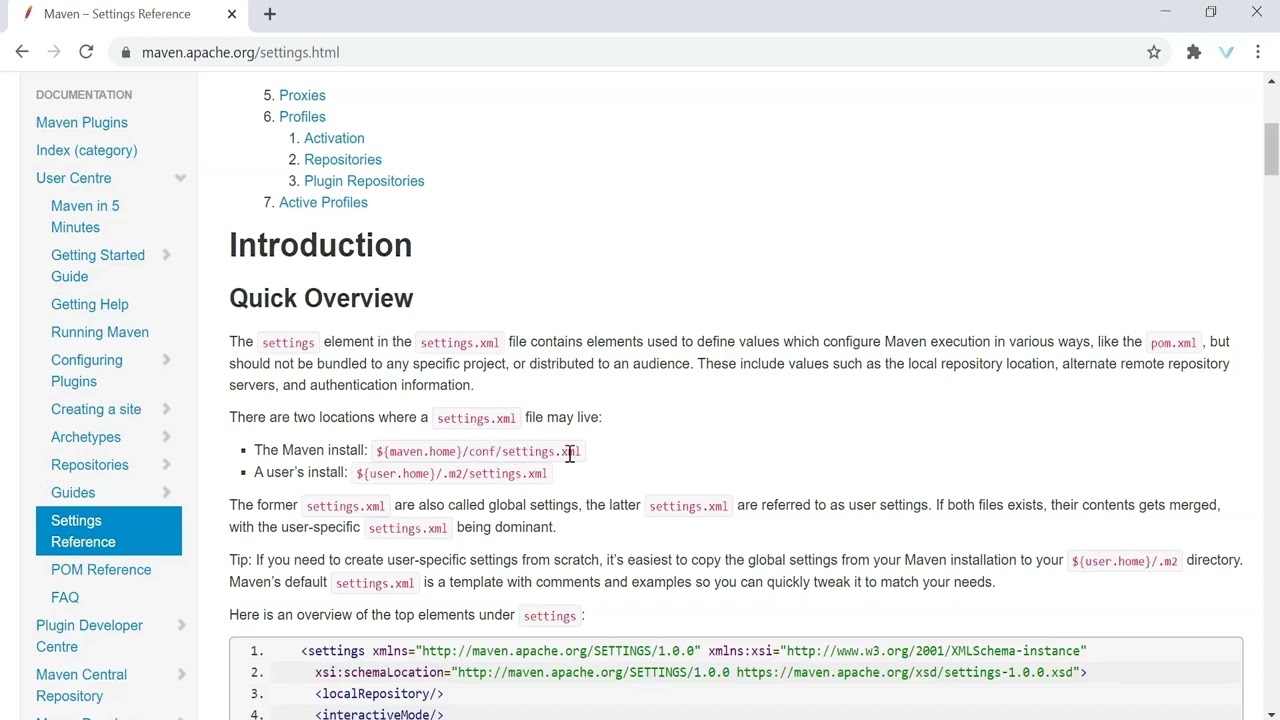
Task: Expand the Configuring Plugins arrow
Action: point(166,360)
